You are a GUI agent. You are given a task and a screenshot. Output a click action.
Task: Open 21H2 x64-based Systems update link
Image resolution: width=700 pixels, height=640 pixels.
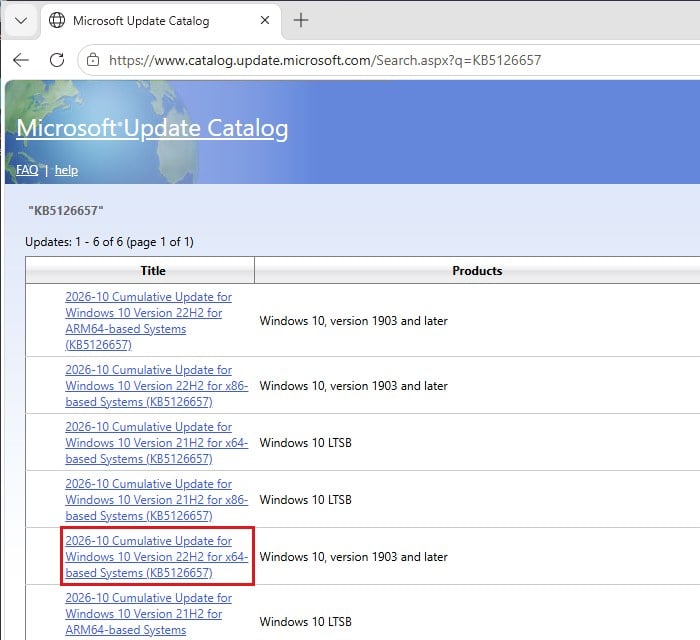156,443
